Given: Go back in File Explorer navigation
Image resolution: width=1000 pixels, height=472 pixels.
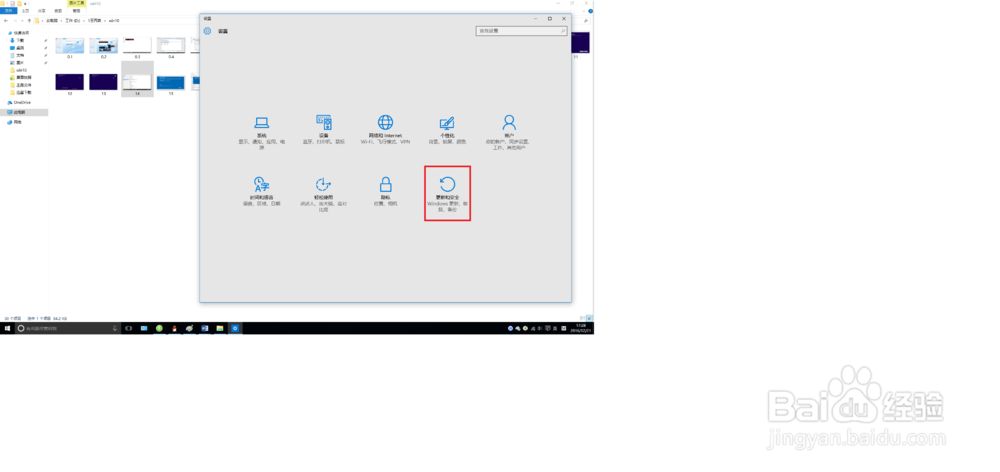Looking at the screenshot, I should pos(6,20).
